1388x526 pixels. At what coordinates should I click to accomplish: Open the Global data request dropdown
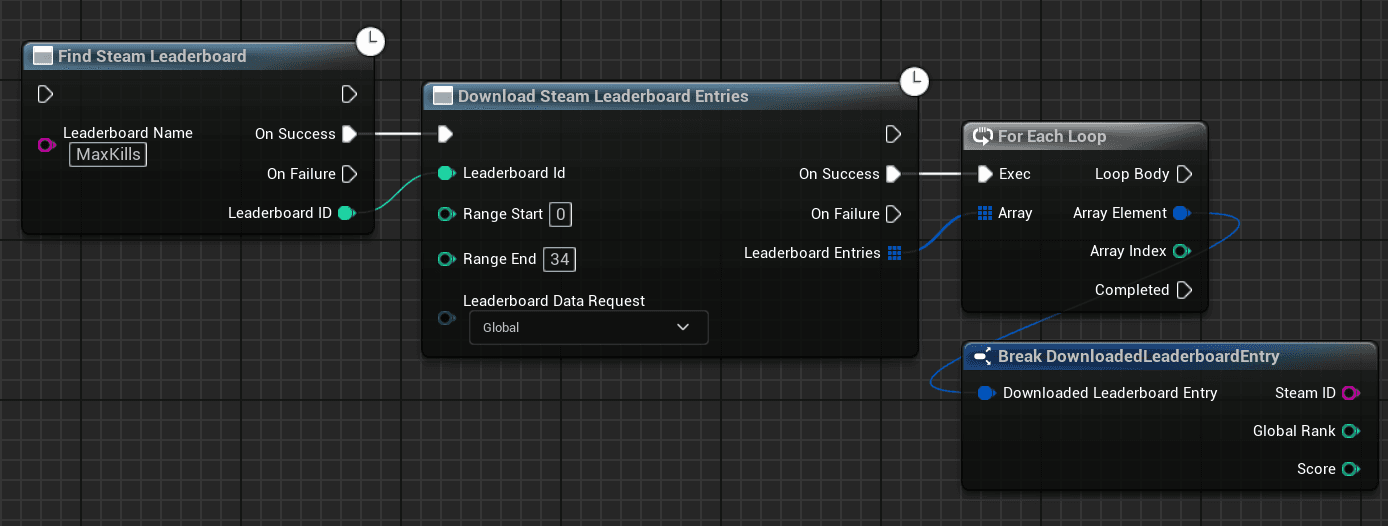(588, 327)
